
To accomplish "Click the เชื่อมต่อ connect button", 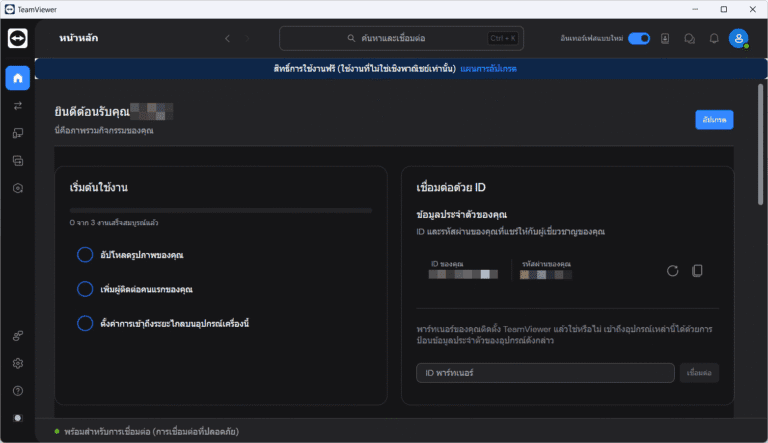I will [699, 373].
